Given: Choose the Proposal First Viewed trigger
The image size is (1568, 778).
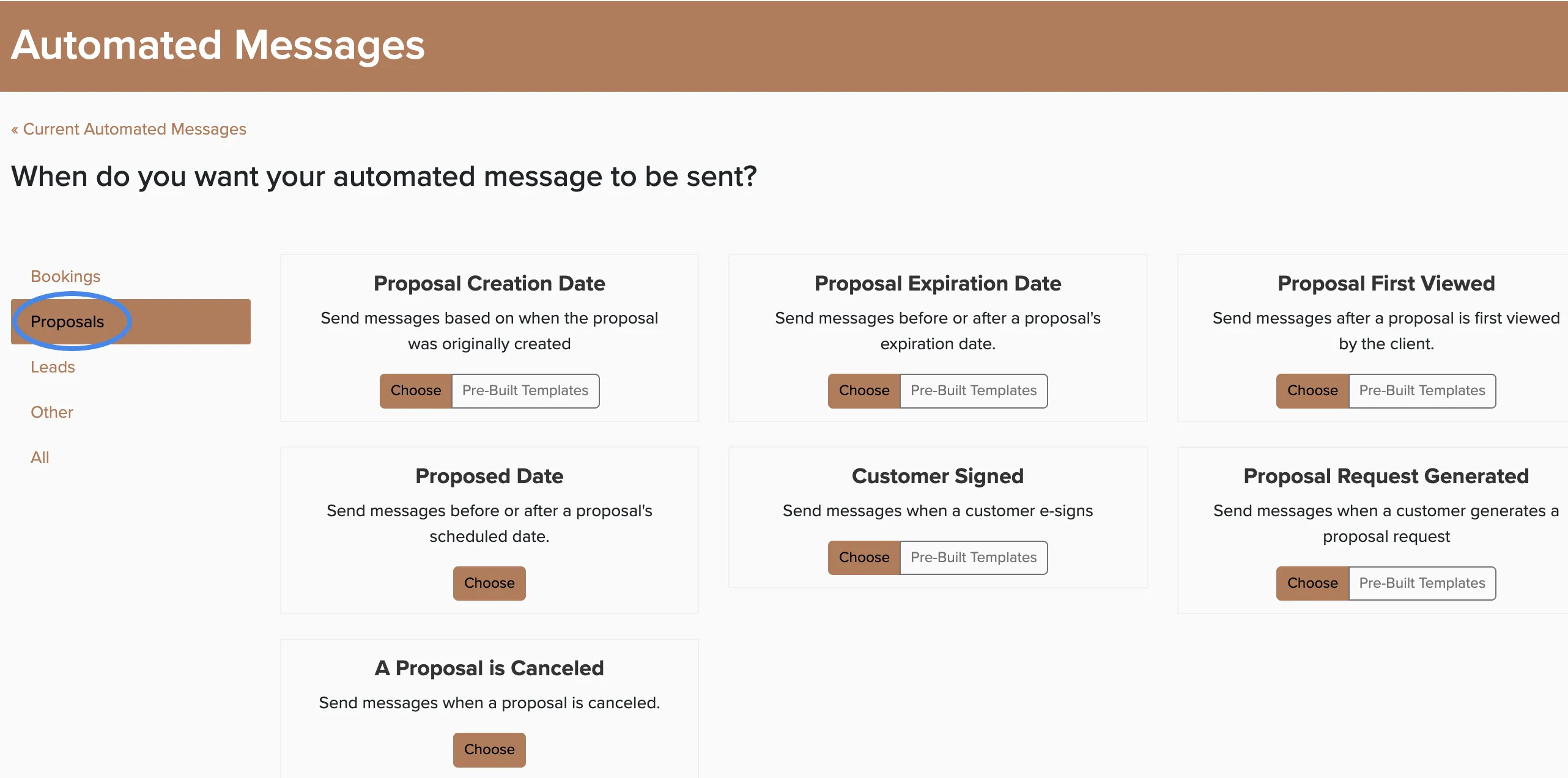Looking at the screenshot, I should 1312,391.
